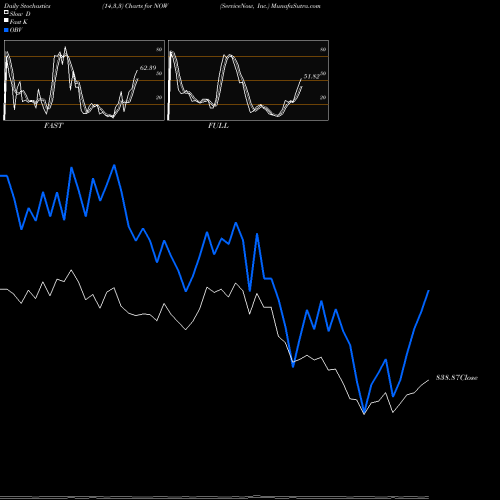Click the 'ServiceNow, Inc.' company name text
This screenshot has height=500, width=500.
[x=244, y=6]
